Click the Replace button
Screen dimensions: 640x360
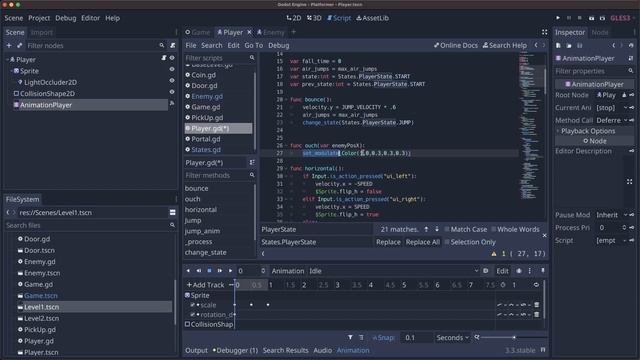tap(388, 242)
